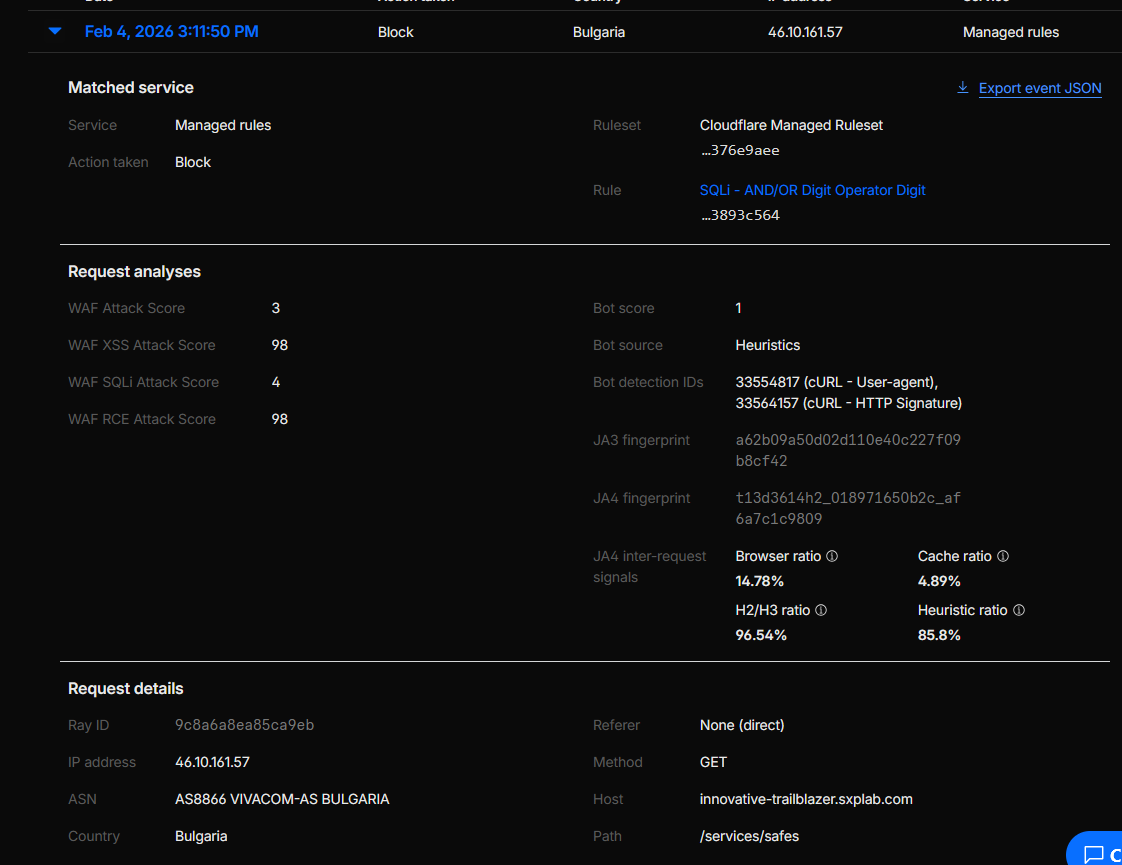This screenshot has height=865, width=1122.
Task: Select the Cloudflare Managed Ruleset name
Action: 791,124
